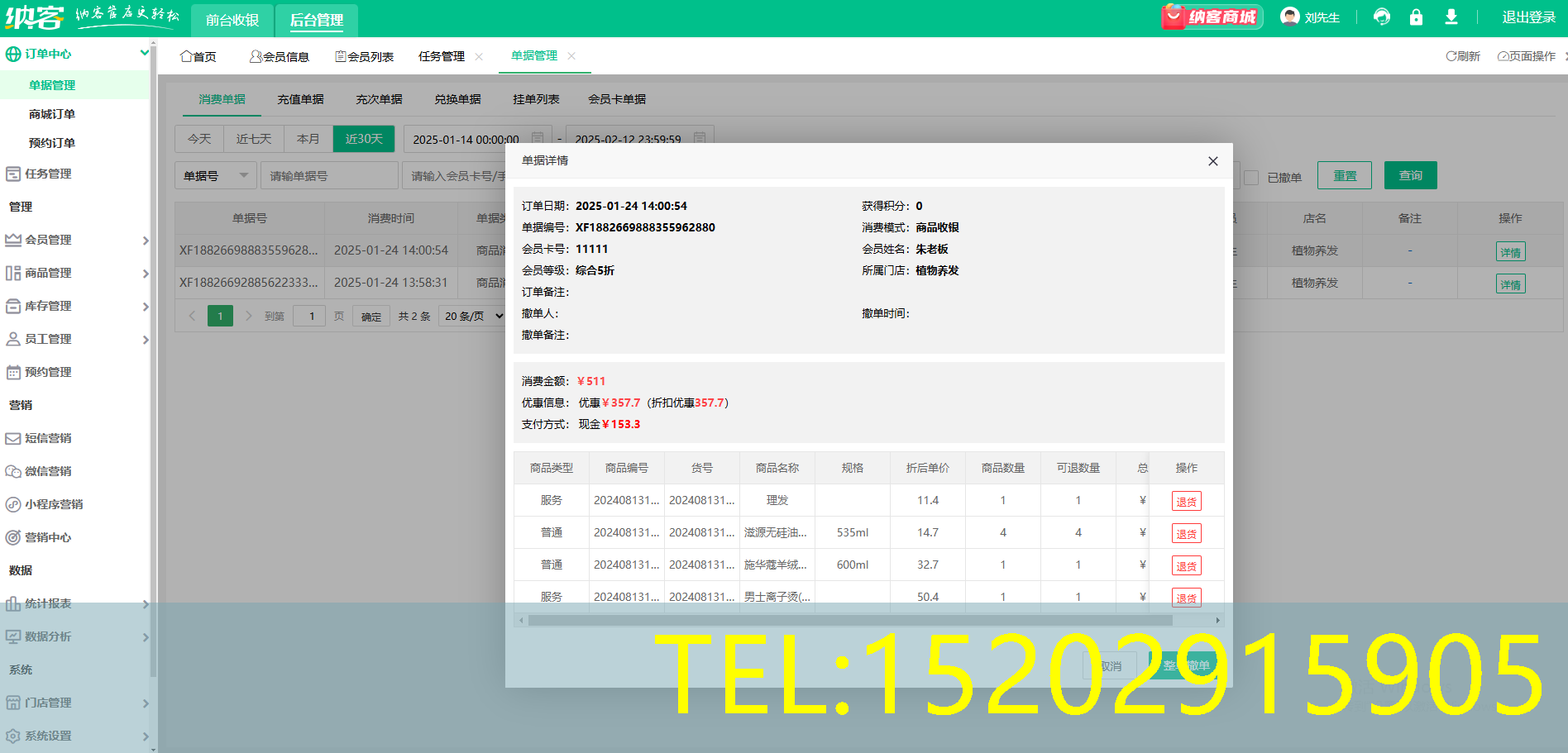Click 退货 for the 600ml product row

pyautogui.click(x=1187, y=565)
